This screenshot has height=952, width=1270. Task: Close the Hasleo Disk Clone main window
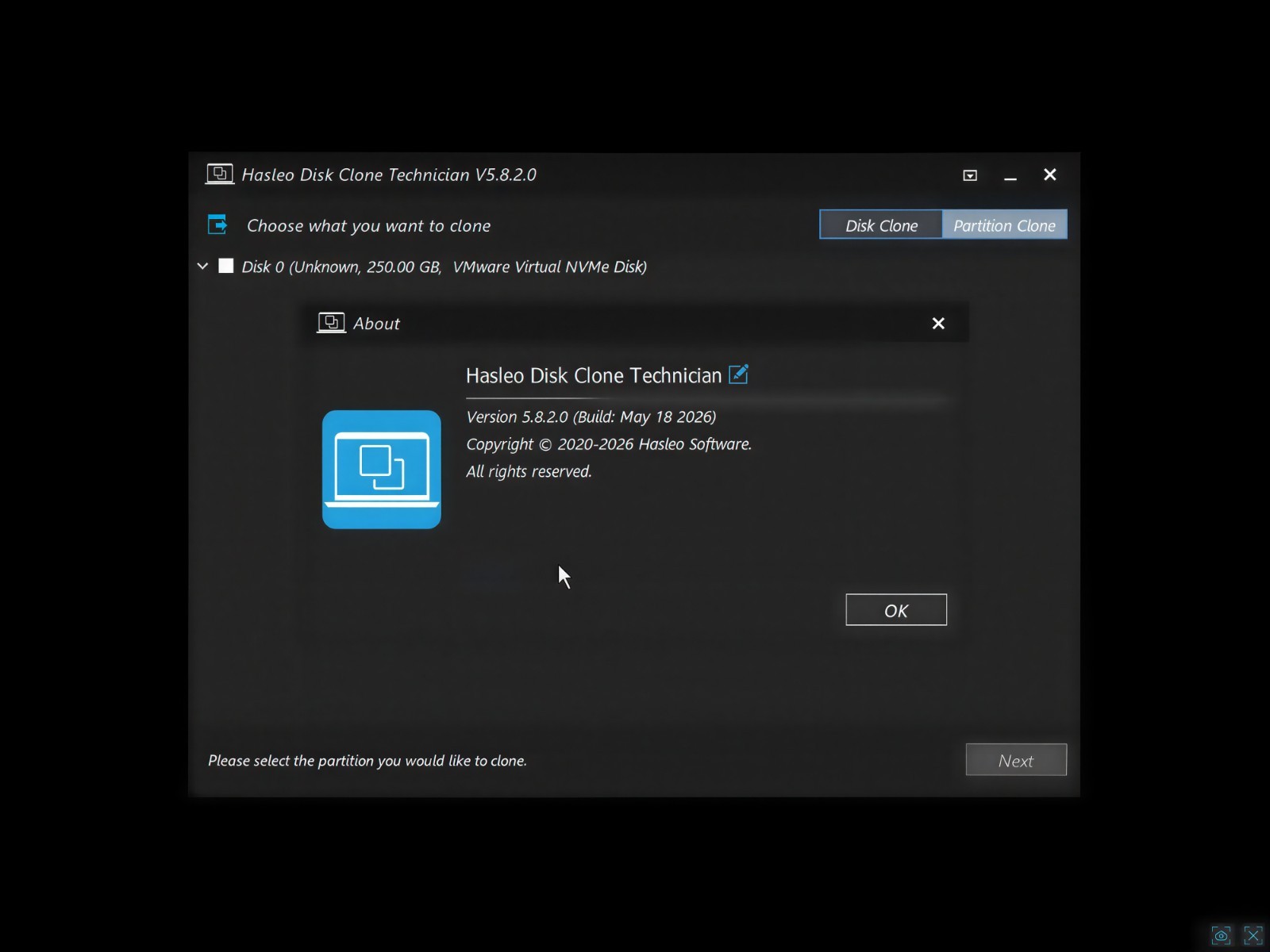click(1050, 175)
